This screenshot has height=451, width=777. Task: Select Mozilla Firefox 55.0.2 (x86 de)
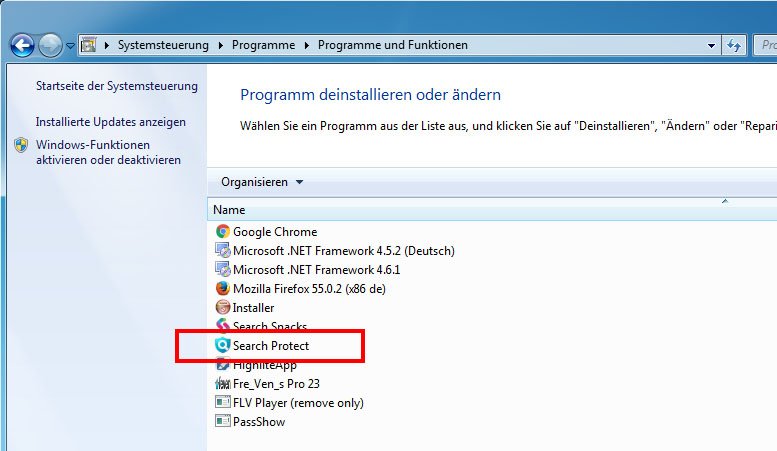[x=309, y=289]
